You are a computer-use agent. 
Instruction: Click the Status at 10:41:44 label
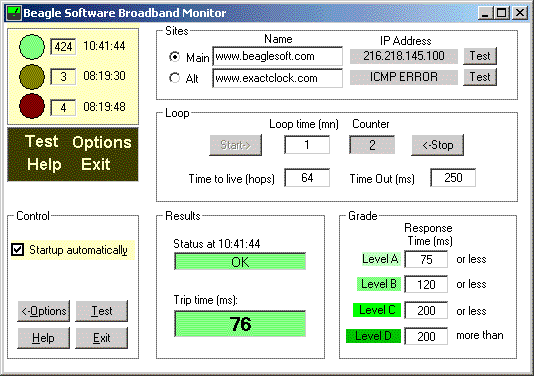point(217,244)
